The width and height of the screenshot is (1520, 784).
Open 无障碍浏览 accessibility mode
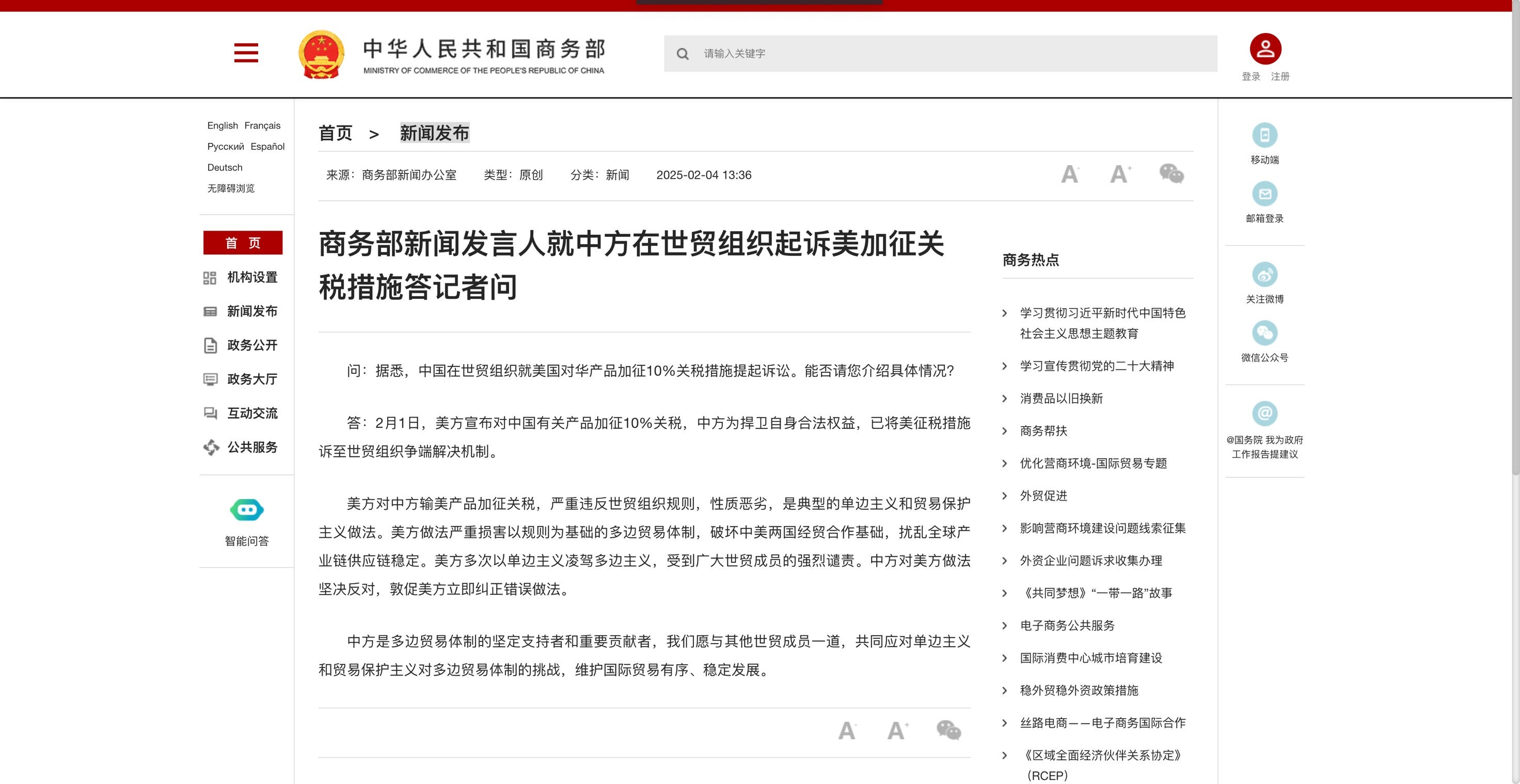point(231,188)
